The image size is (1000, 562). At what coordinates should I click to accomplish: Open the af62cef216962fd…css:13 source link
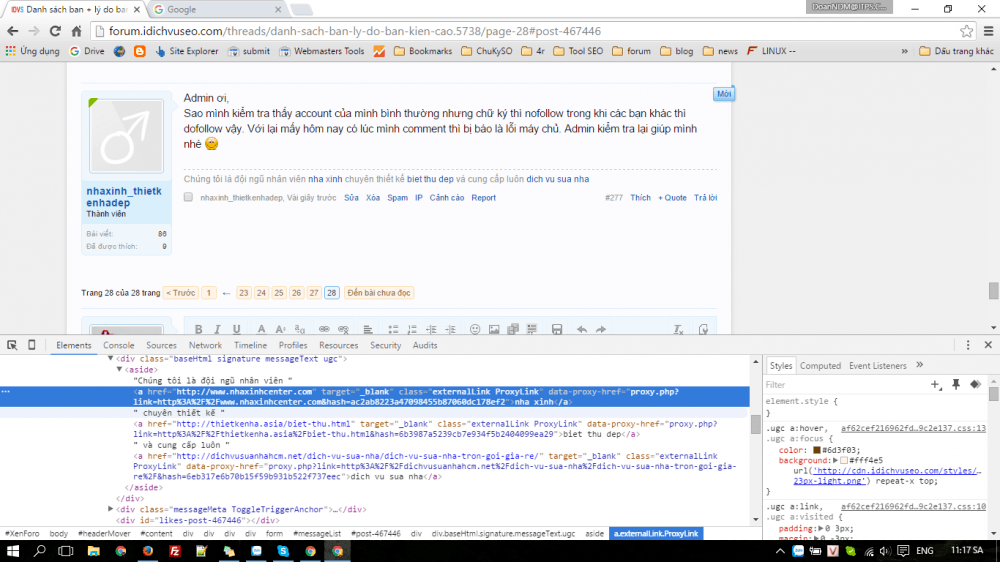click(x=913, y=428)
